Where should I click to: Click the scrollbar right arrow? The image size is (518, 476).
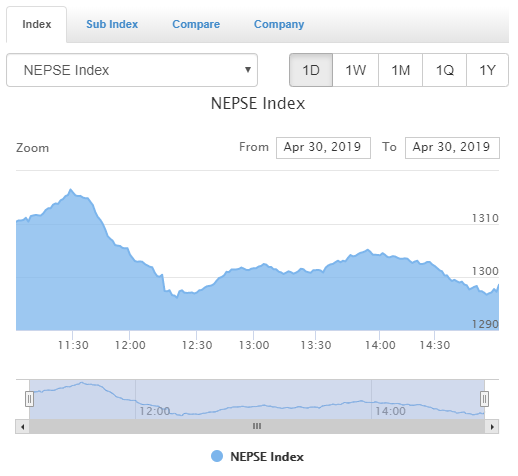click(492, 427)
